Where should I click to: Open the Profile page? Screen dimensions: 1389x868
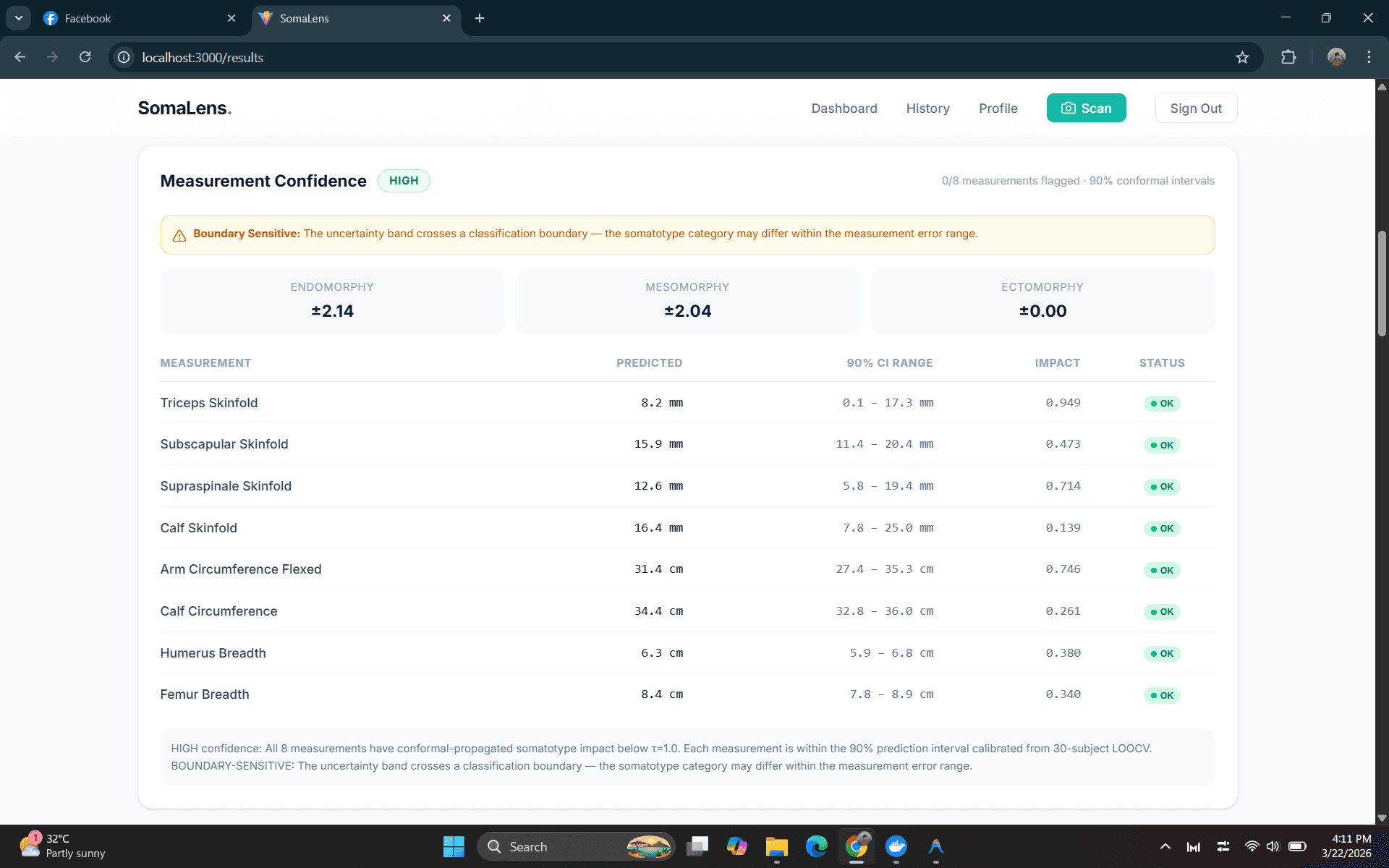pyautogui.click(x=998, y=108)
